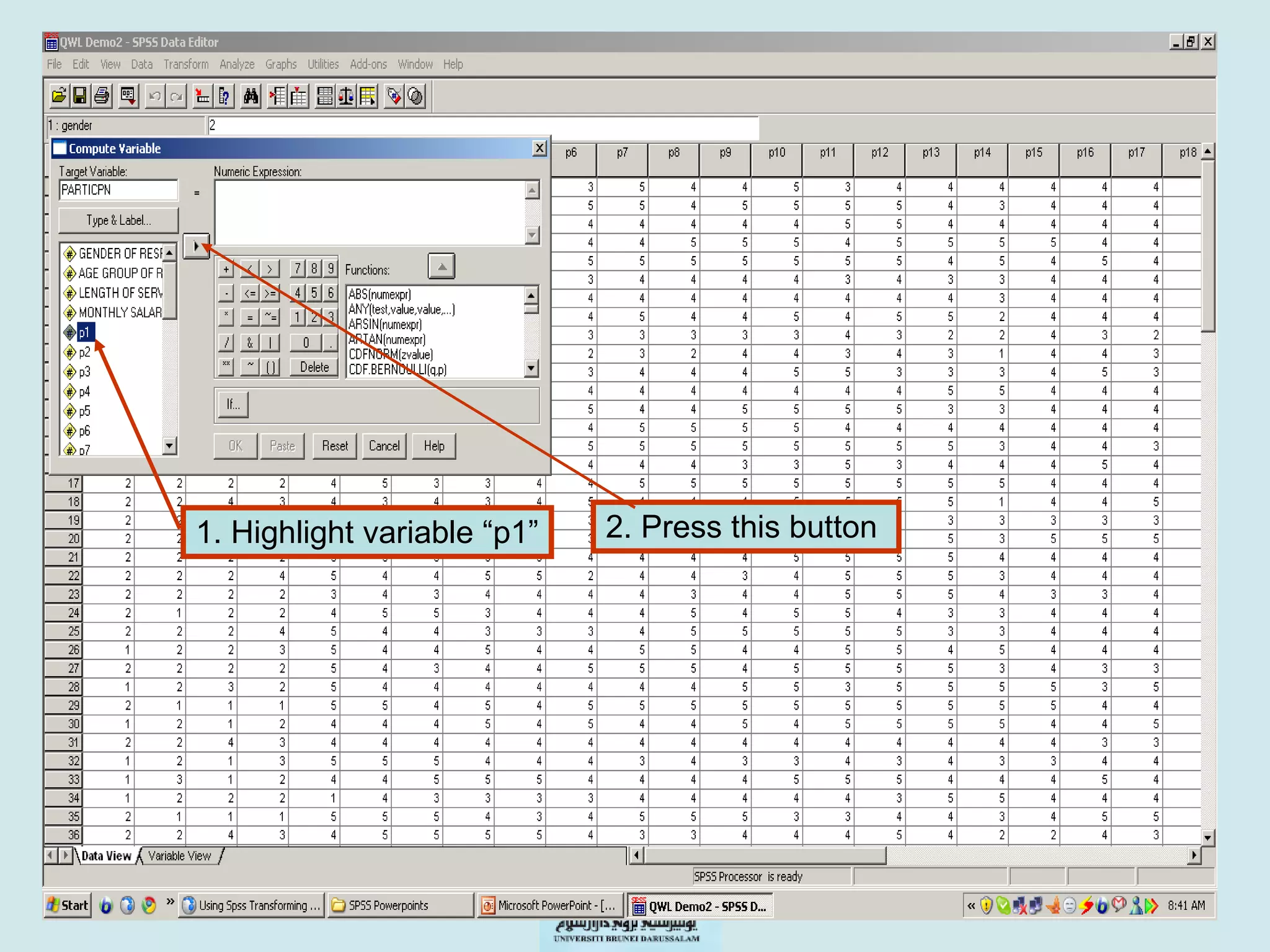Screen dimensions: 1270x952
Task: Click the Split File toolbar icon
Action: pyautogui.click(x=324, y=95)
